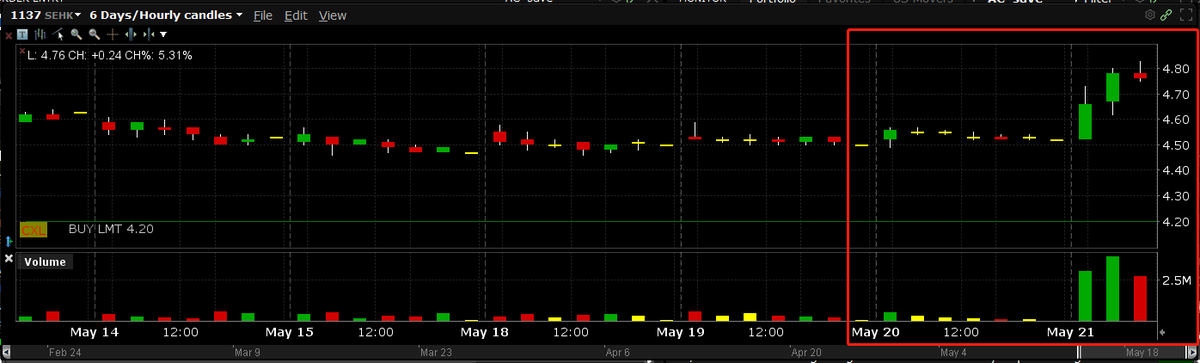Click the May 21 date axis label
This screenshot has height=363, width=1200.
[x=1070, y=331]
